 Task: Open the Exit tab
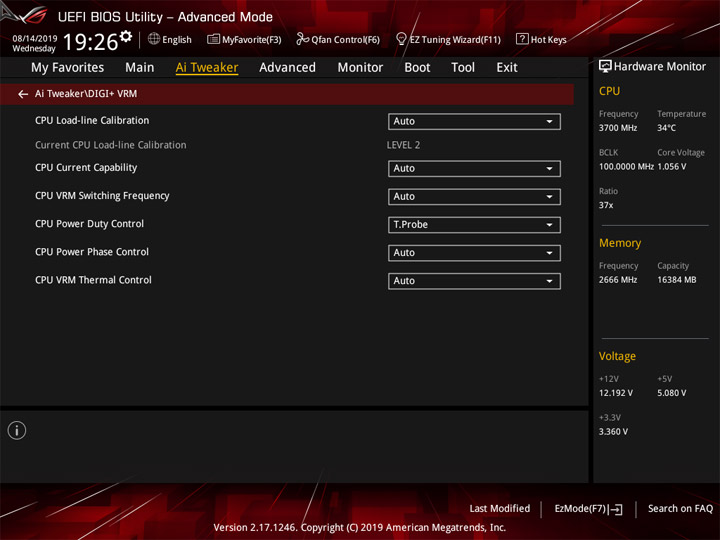507,68
